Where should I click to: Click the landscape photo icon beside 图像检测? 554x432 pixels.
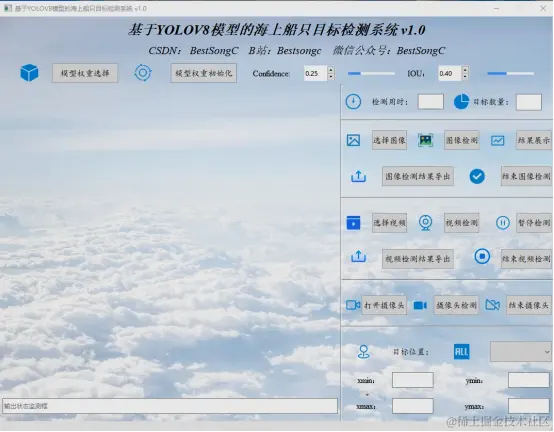tap(425, 140)
